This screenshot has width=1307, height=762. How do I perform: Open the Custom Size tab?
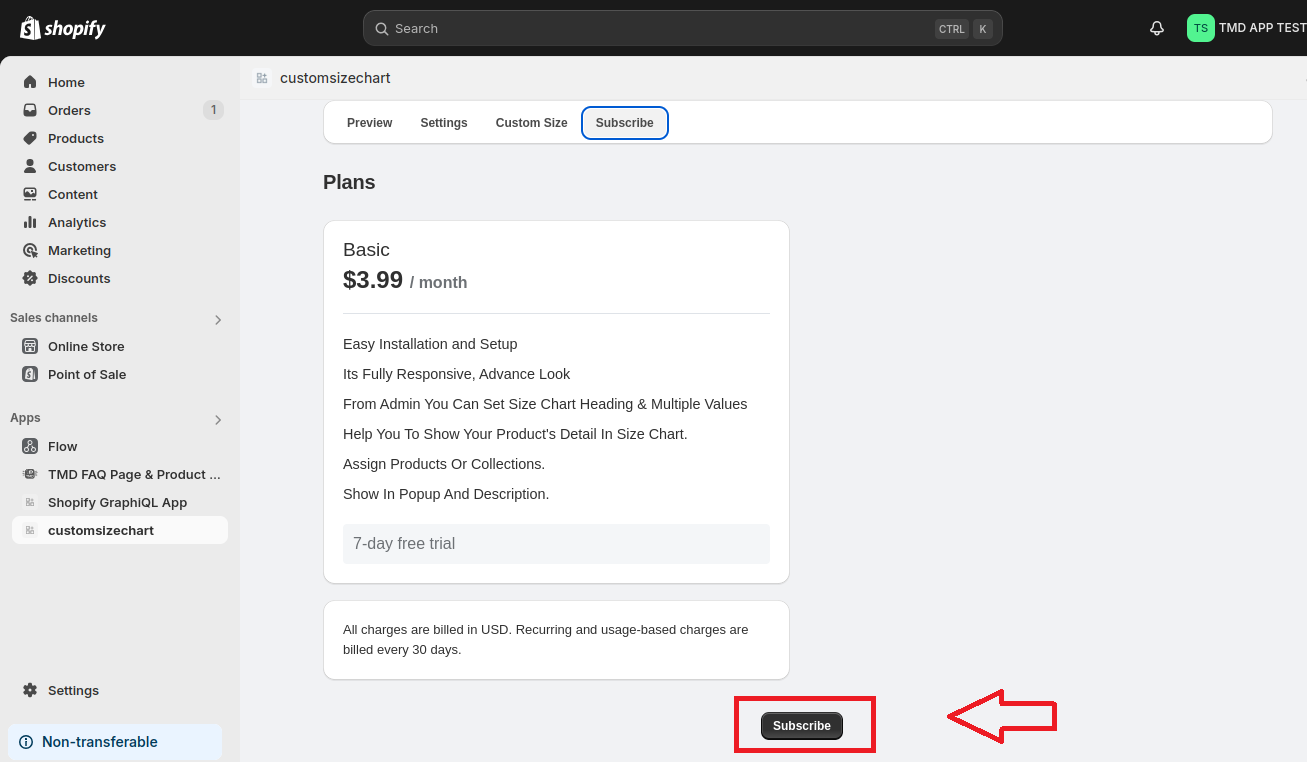(x=531, y=123)
